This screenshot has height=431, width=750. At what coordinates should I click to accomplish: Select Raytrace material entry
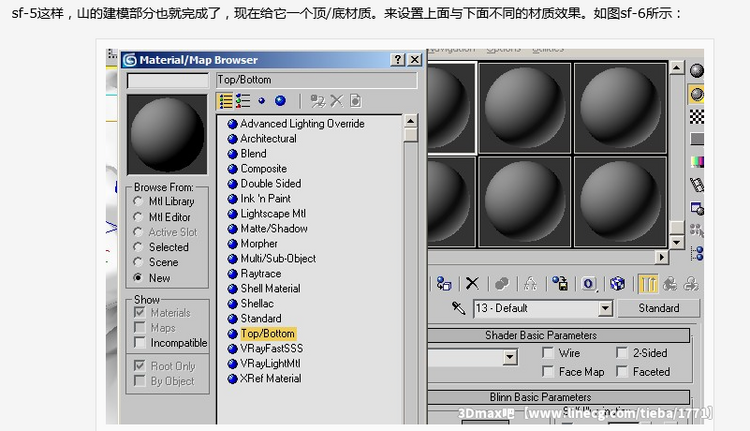coord(260,273)
